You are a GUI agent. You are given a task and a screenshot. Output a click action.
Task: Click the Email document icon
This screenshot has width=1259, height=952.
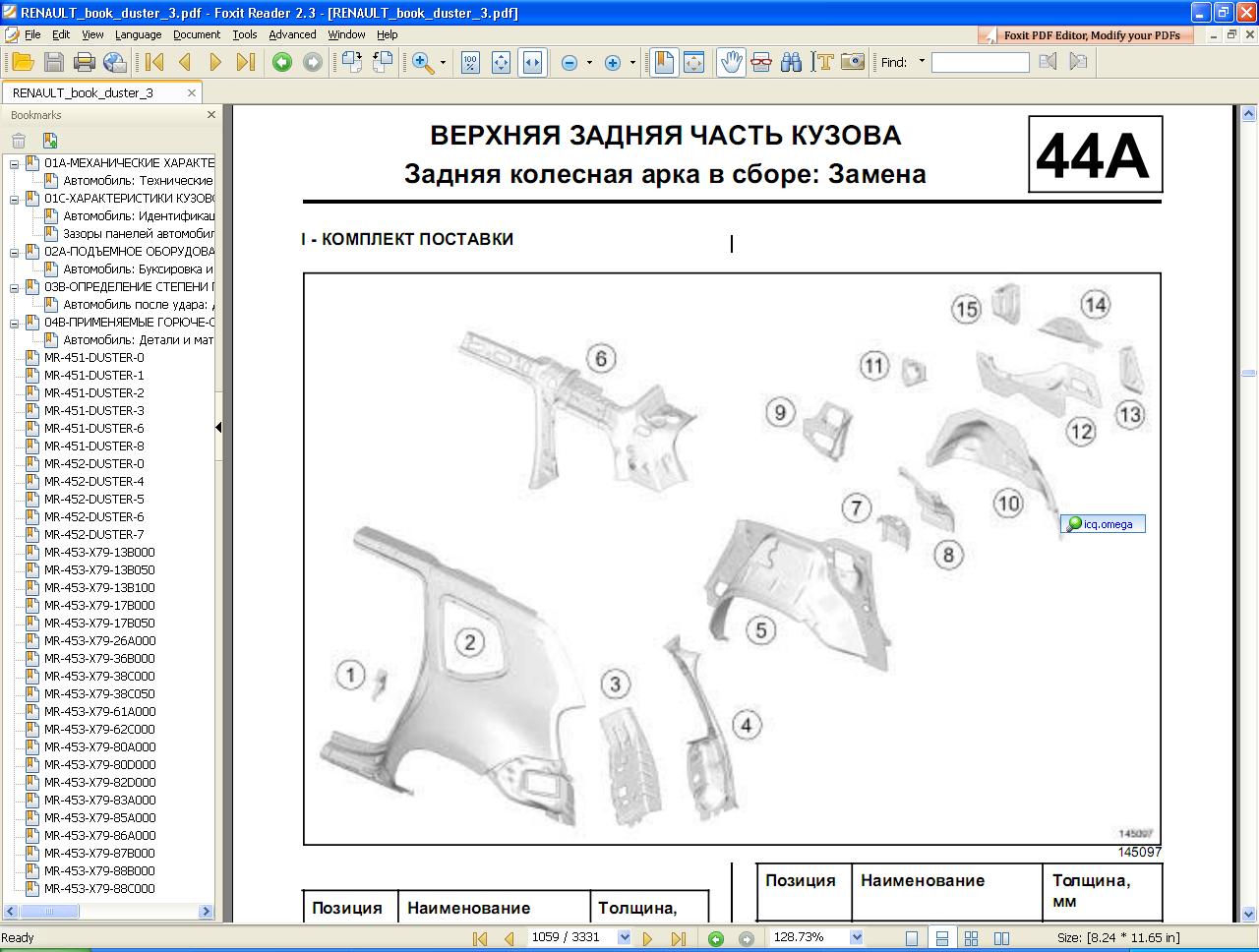[115, 62]
